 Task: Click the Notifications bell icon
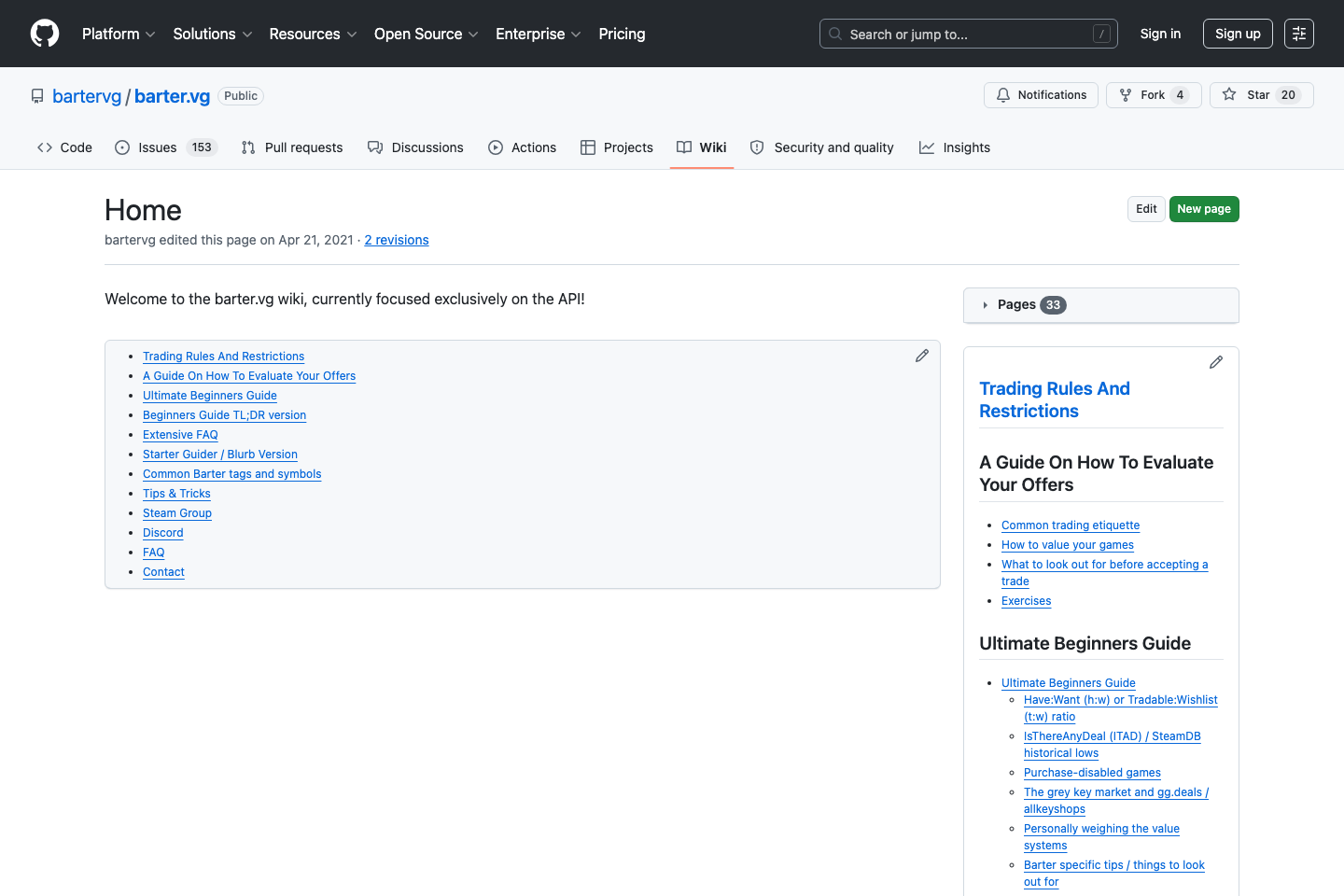[x=1002, y=94]
